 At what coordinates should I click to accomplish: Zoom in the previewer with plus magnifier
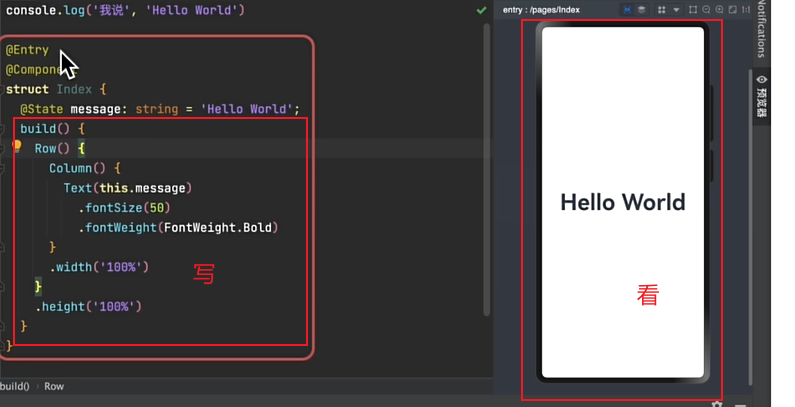tap(719, 10)
